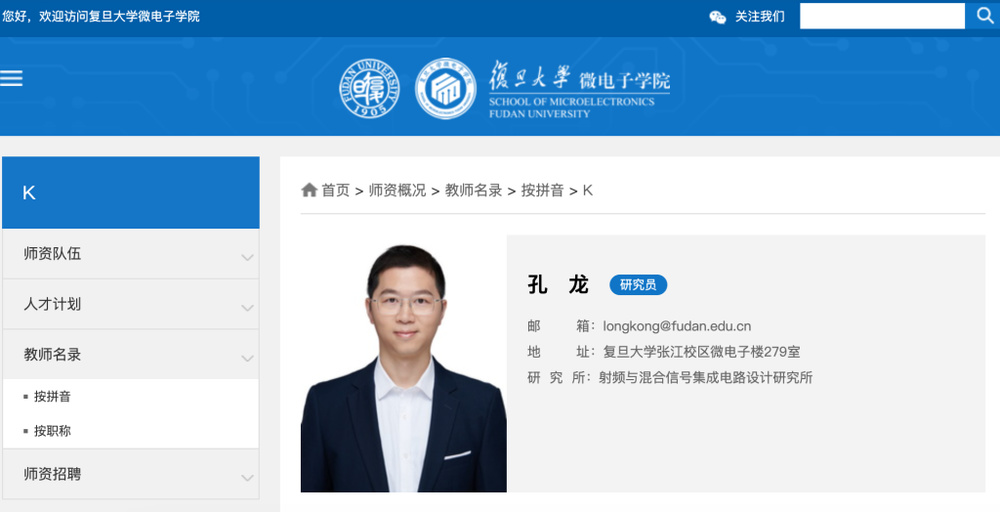
Task: Click the 研究员 title badge
Action: (638, 285)
